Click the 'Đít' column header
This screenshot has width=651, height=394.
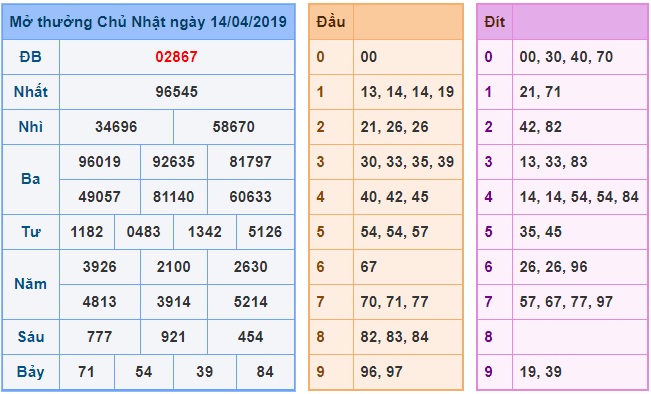(494, 22)
